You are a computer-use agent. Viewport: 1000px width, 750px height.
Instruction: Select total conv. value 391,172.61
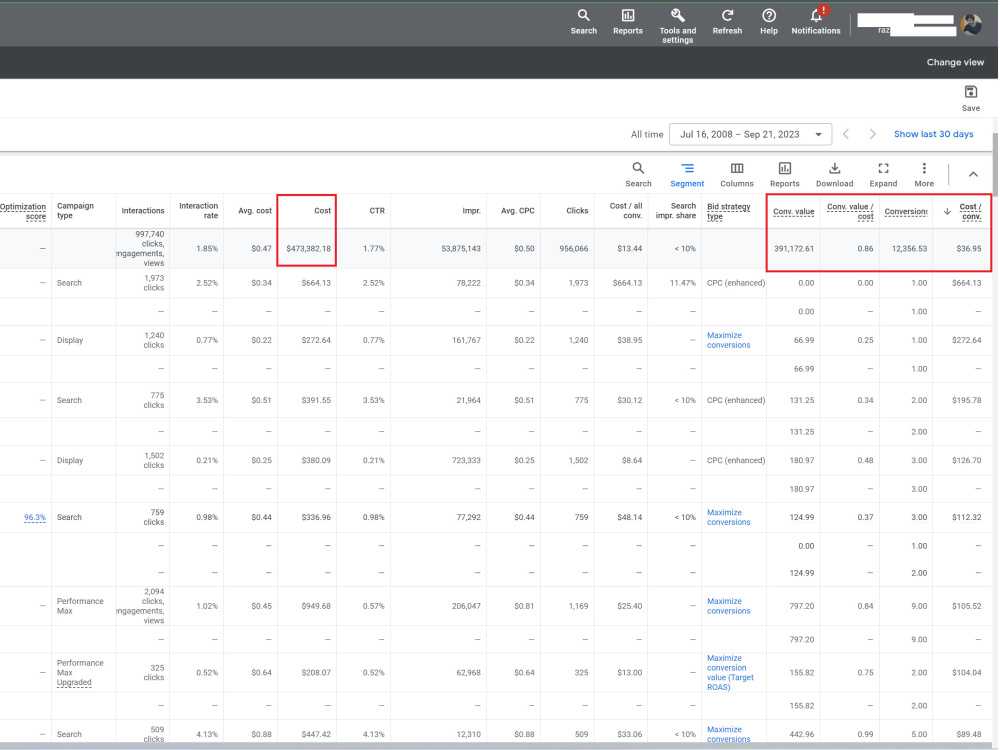(x=794, y=248)
